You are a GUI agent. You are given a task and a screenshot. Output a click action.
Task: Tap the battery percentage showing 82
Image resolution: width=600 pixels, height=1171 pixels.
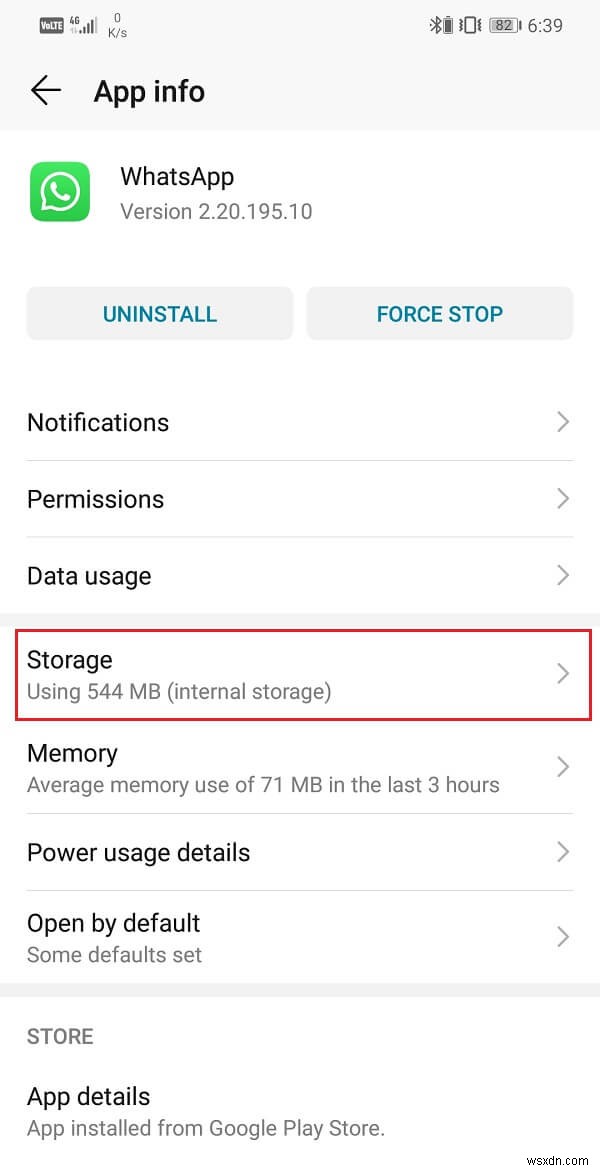(505, 25)
